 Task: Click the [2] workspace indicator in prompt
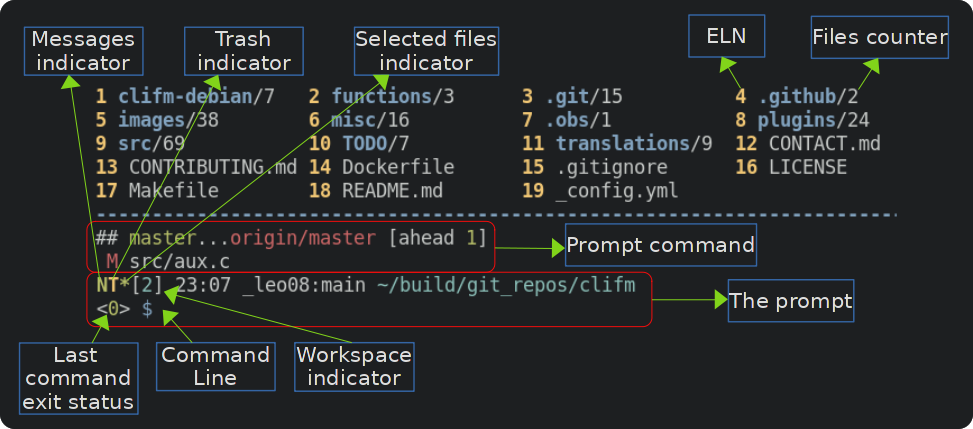coord(147,285)
